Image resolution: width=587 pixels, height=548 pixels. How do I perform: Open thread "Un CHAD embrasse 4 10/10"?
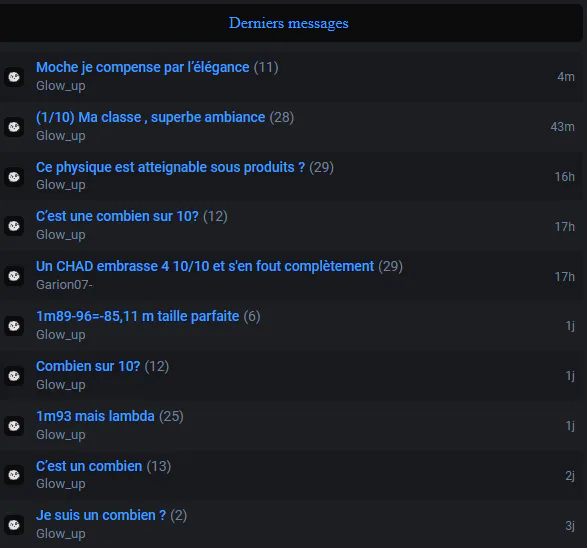[205, 266]
